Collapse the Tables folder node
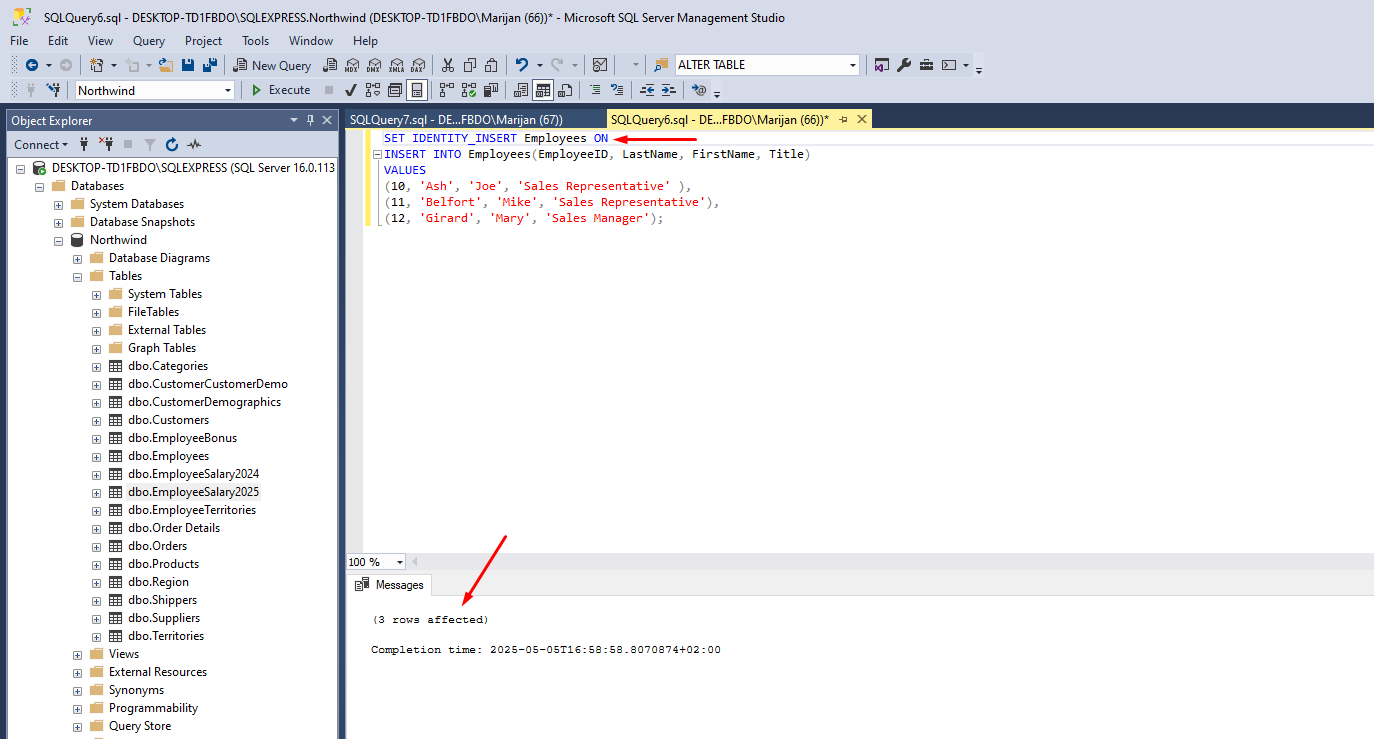The width and height of the screenshot is (1374, 739). 77,276
